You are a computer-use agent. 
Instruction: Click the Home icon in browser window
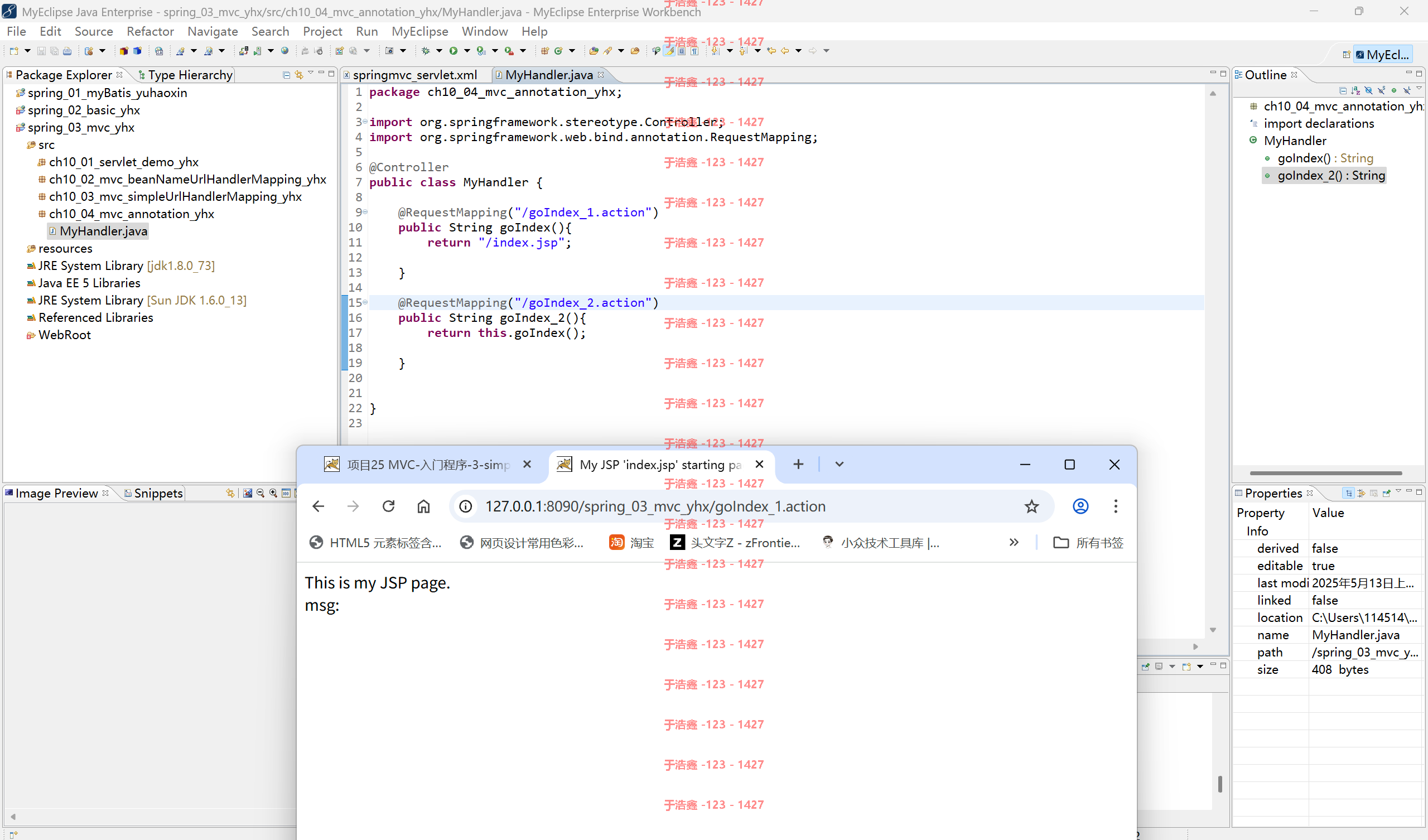click(x=423, y=505)
